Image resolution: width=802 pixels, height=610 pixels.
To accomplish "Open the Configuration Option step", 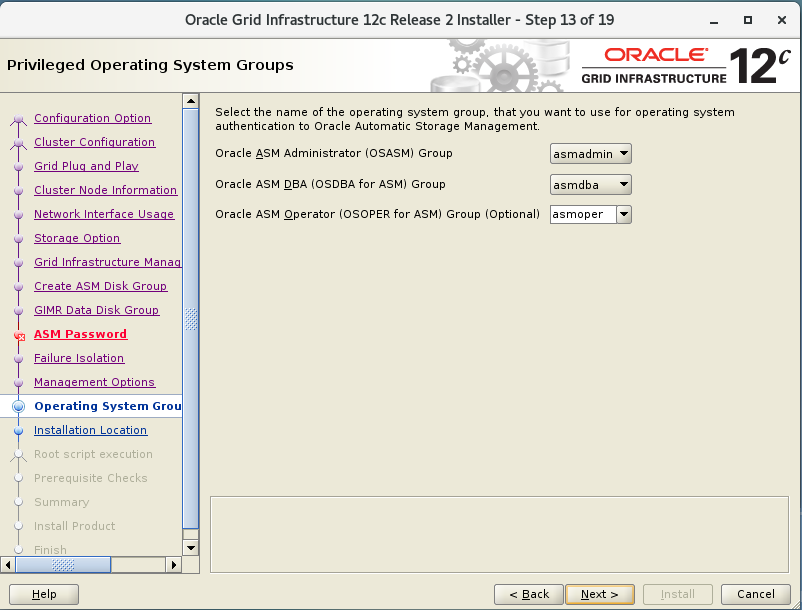I will (x=93, y=118).
